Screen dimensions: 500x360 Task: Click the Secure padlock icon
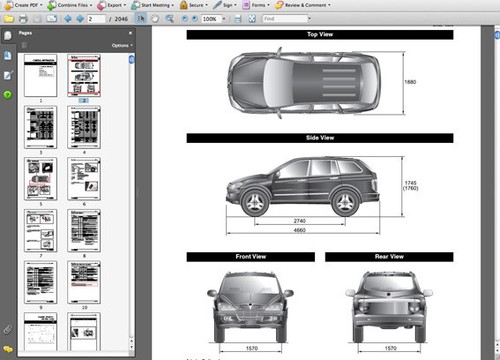click(183, 5)
